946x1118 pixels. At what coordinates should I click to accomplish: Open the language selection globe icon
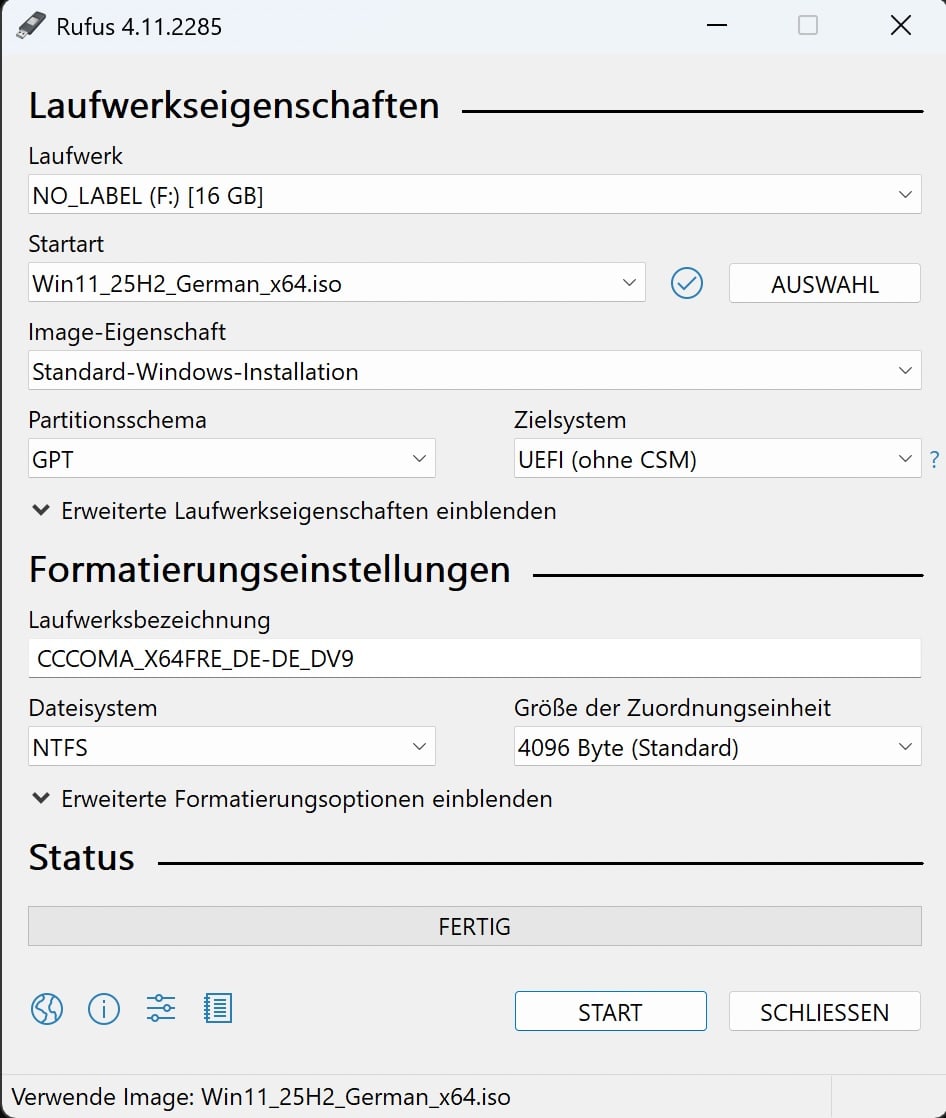pos(47,1009)
